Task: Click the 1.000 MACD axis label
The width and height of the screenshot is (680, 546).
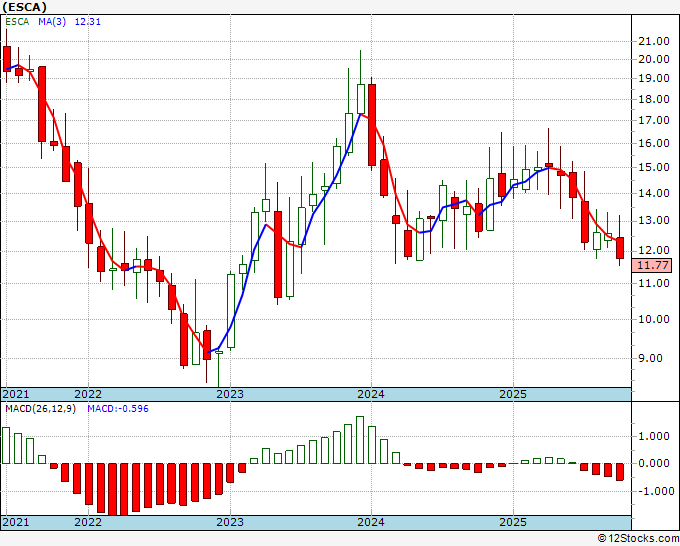Action: [654, 436]
